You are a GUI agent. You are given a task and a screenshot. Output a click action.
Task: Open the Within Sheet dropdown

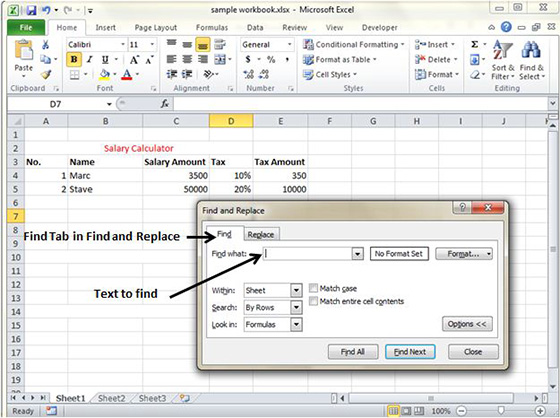pos(296,290)
